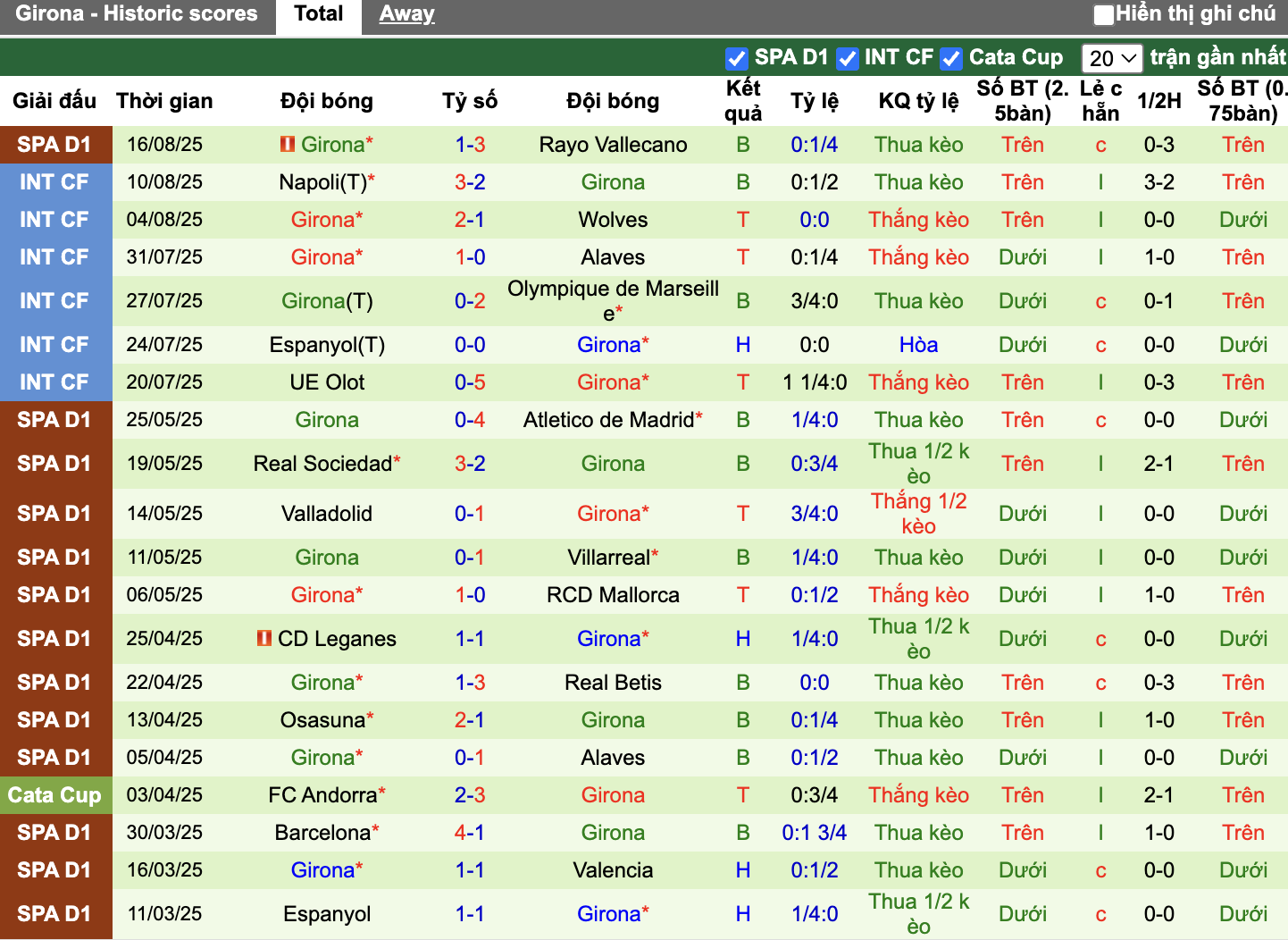Toggle the Hiển thị ghi chú checkbox
Screen dimensions: 1288x940
point(1104,14)
